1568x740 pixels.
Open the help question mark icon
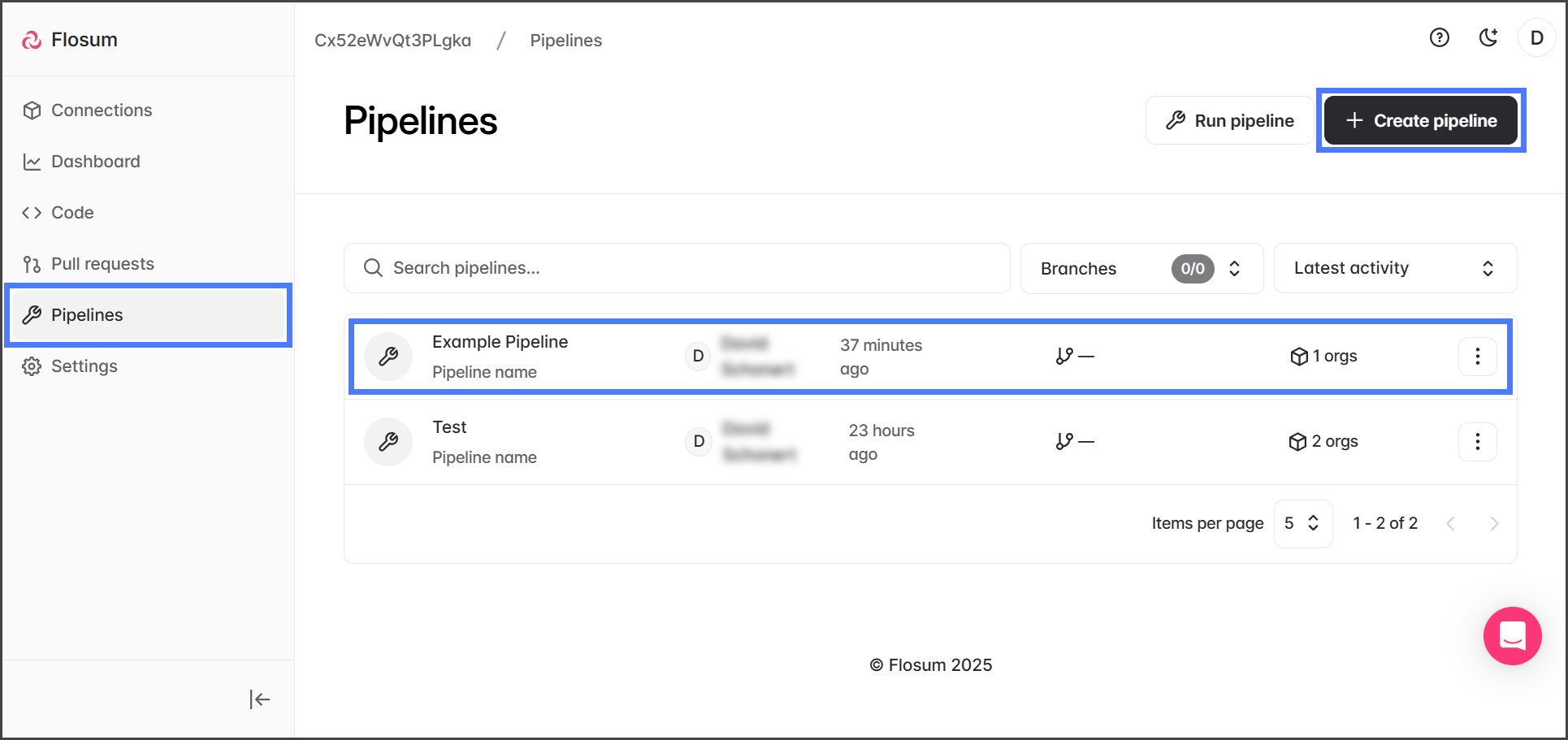pyautogui.click(x=1439, y=38)
